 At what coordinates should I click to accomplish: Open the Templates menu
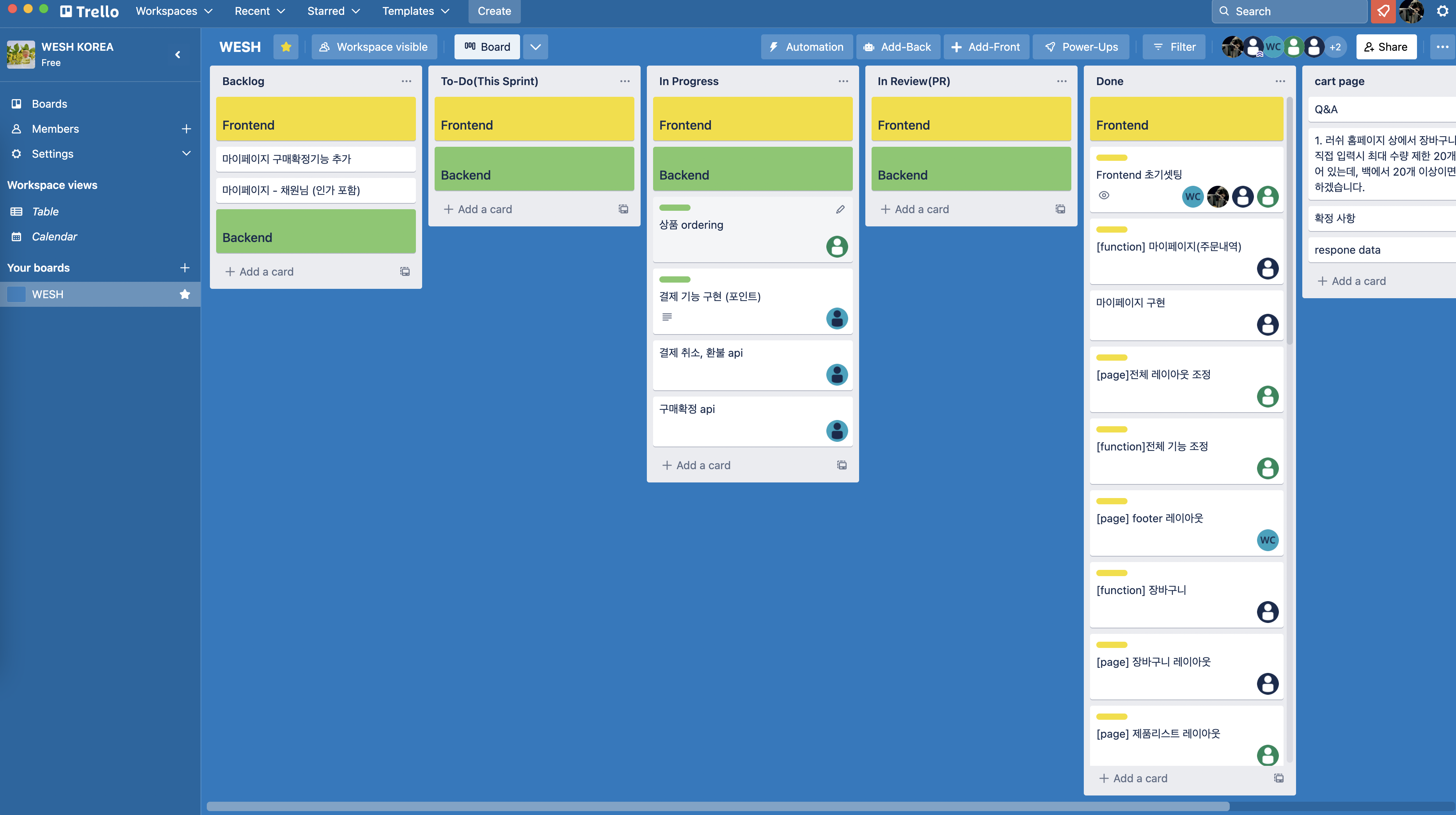click(x=415, y=11)
